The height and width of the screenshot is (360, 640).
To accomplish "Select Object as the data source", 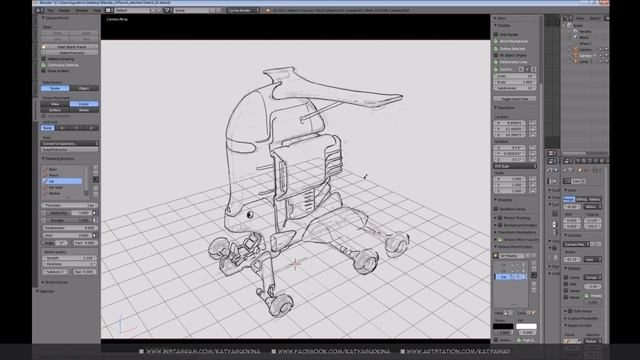I will [x=84, y=88].
